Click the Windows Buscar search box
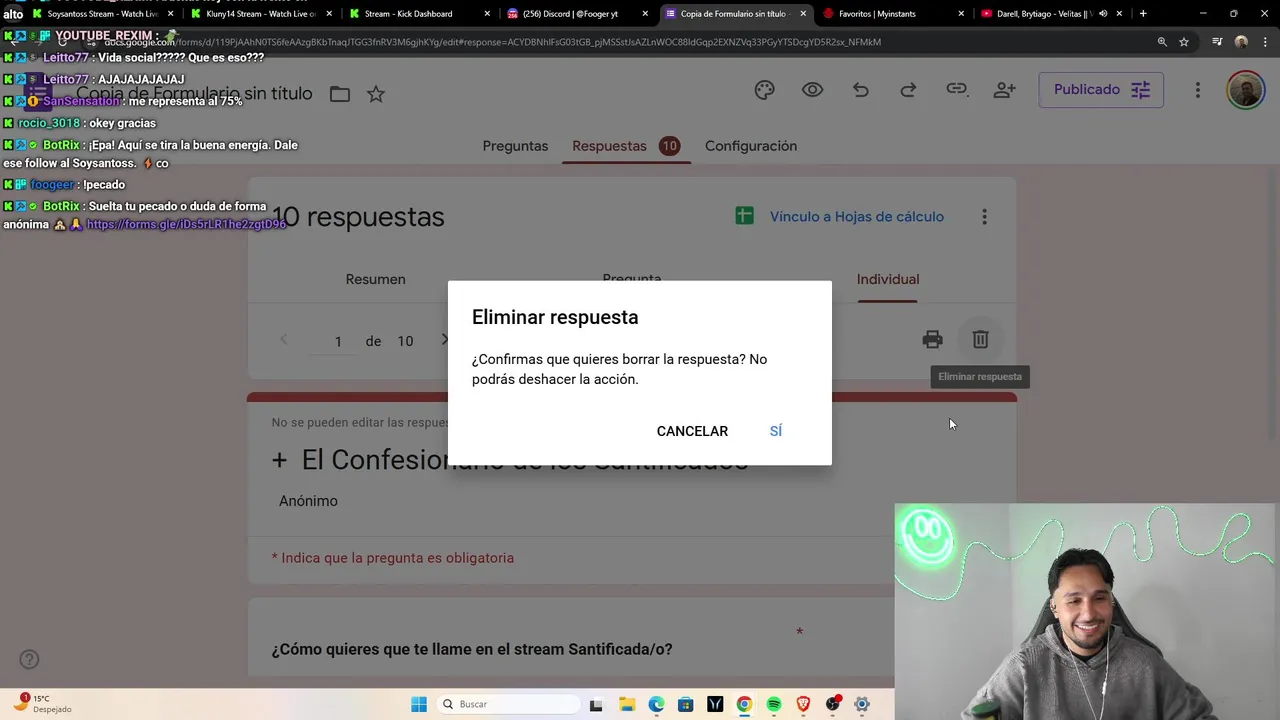1280x720 pixels. (x=506, y=704)
